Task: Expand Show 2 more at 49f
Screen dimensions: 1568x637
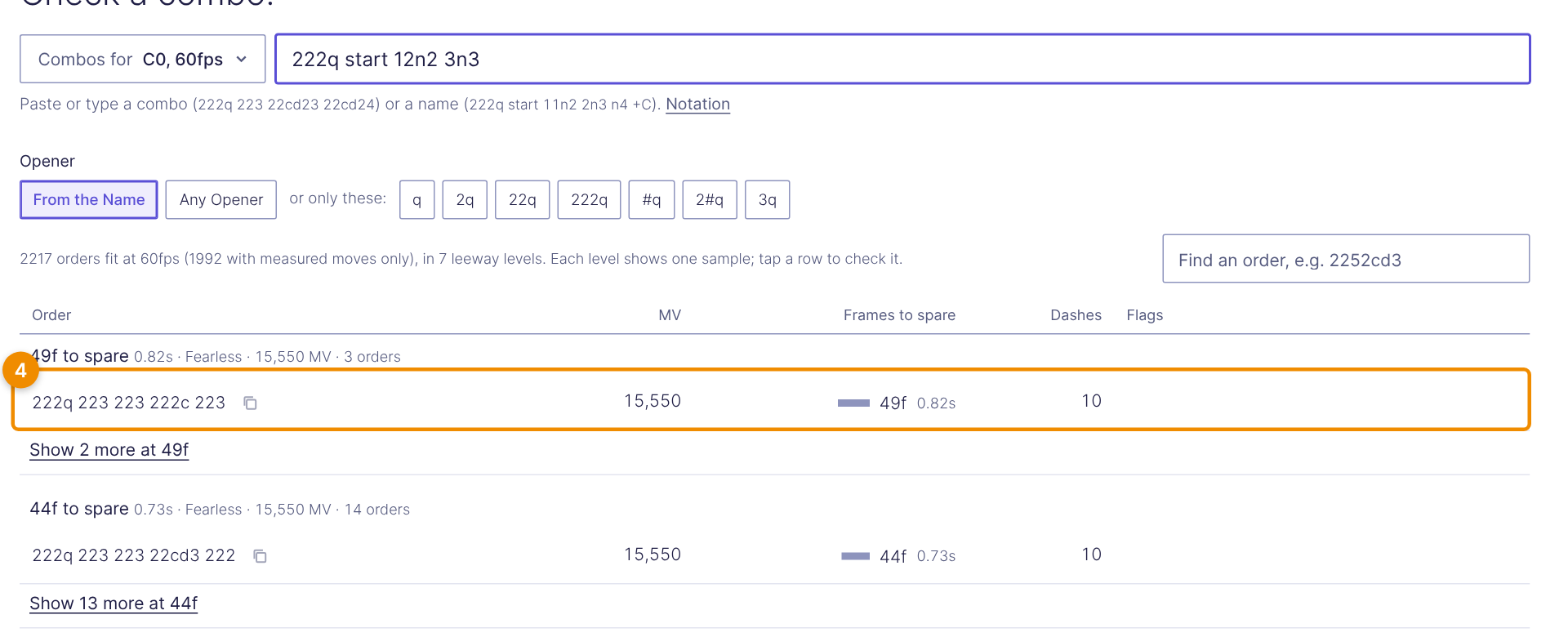Action: (109, 450)
